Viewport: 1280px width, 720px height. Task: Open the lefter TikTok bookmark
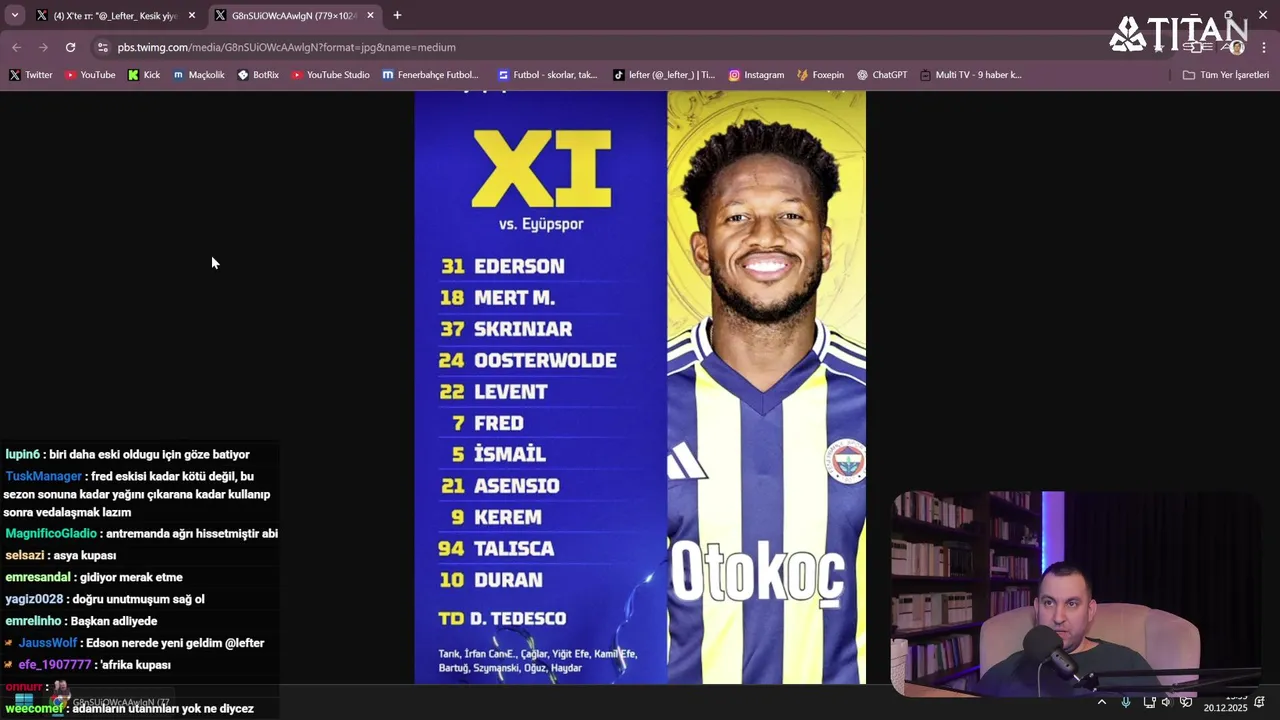pos(664,75)
